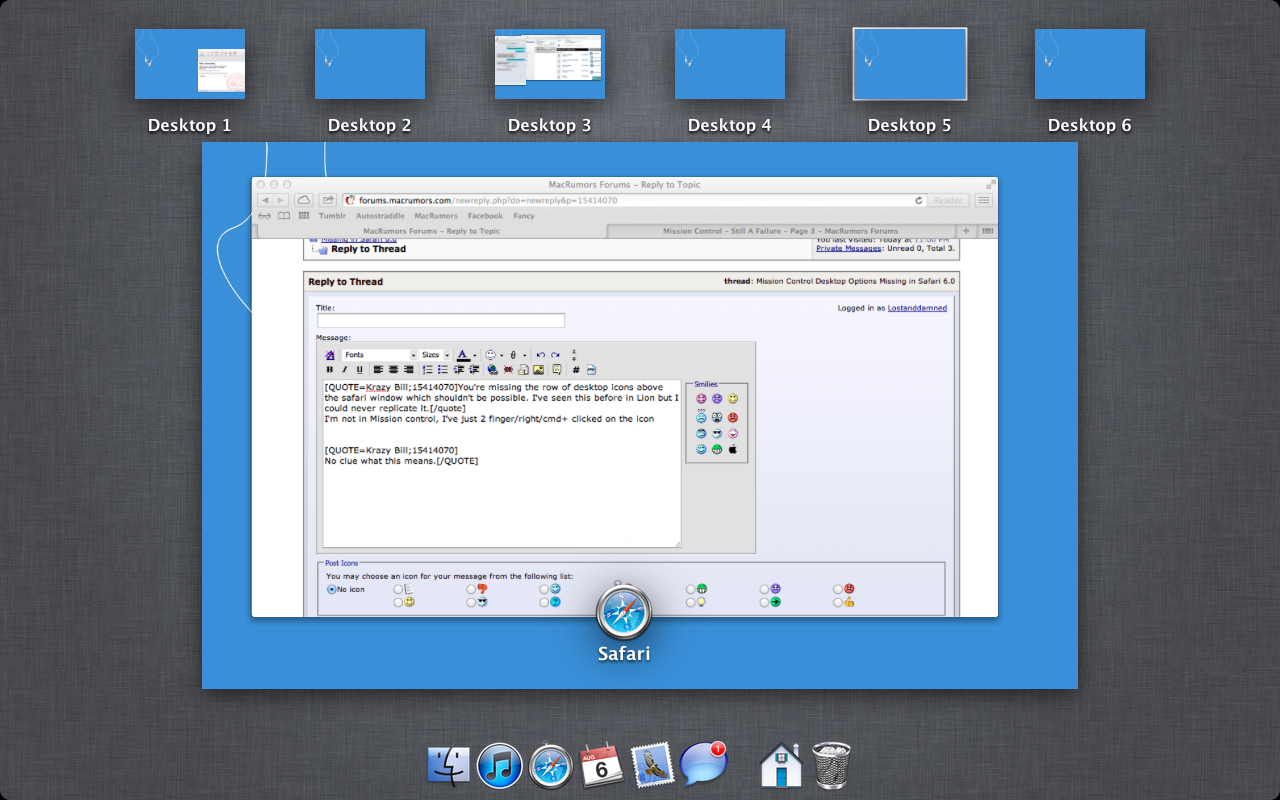
Task: Open Private Messages link
Action: (849, 248)
